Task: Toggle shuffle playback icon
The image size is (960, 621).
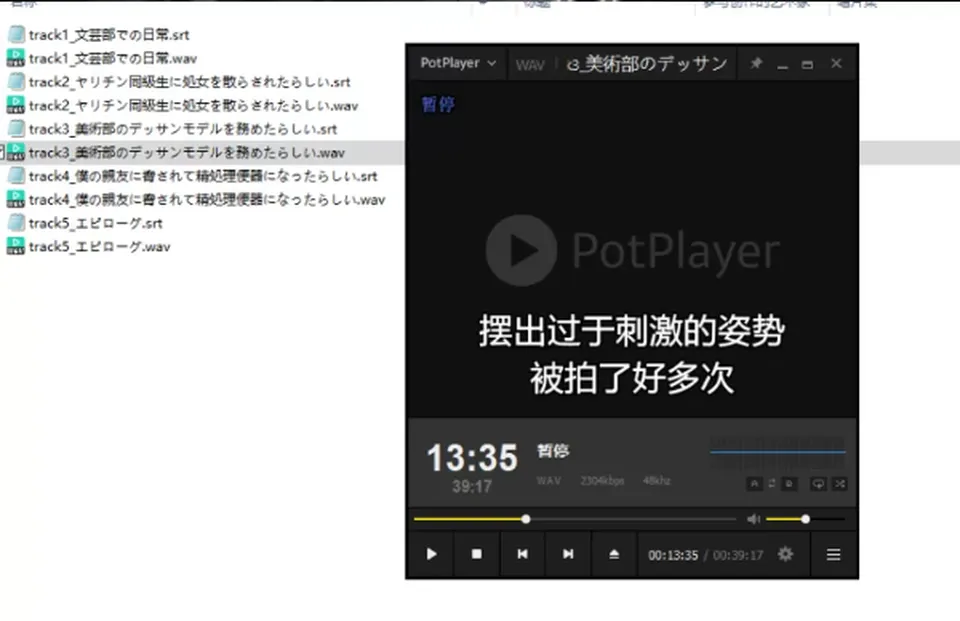Action: tap(840, 484)
